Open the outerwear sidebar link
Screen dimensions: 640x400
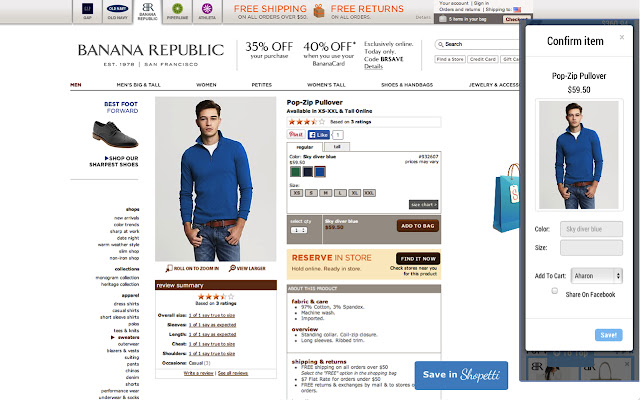pyautogui.click(x=129, y=344)
